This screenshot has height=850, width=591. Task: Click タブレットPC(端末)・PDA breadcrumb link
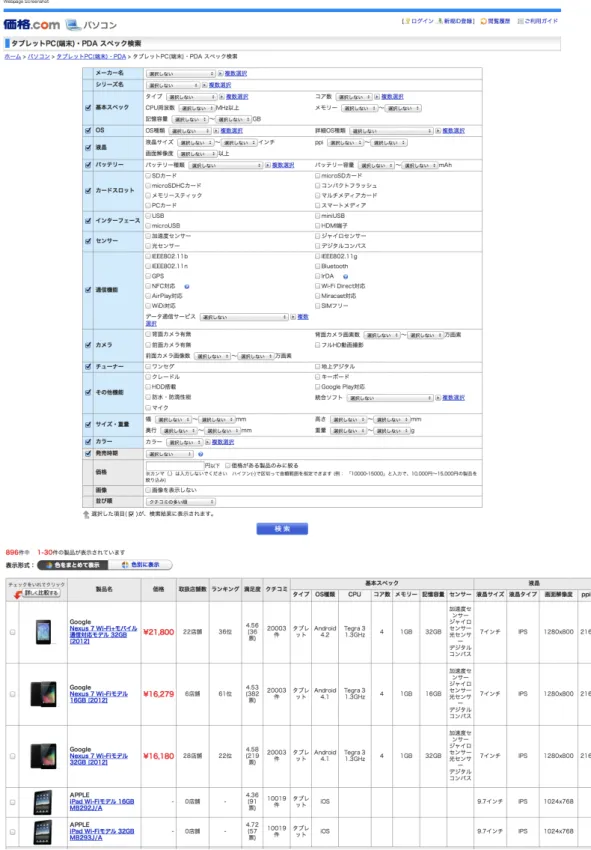coord(91,56)
